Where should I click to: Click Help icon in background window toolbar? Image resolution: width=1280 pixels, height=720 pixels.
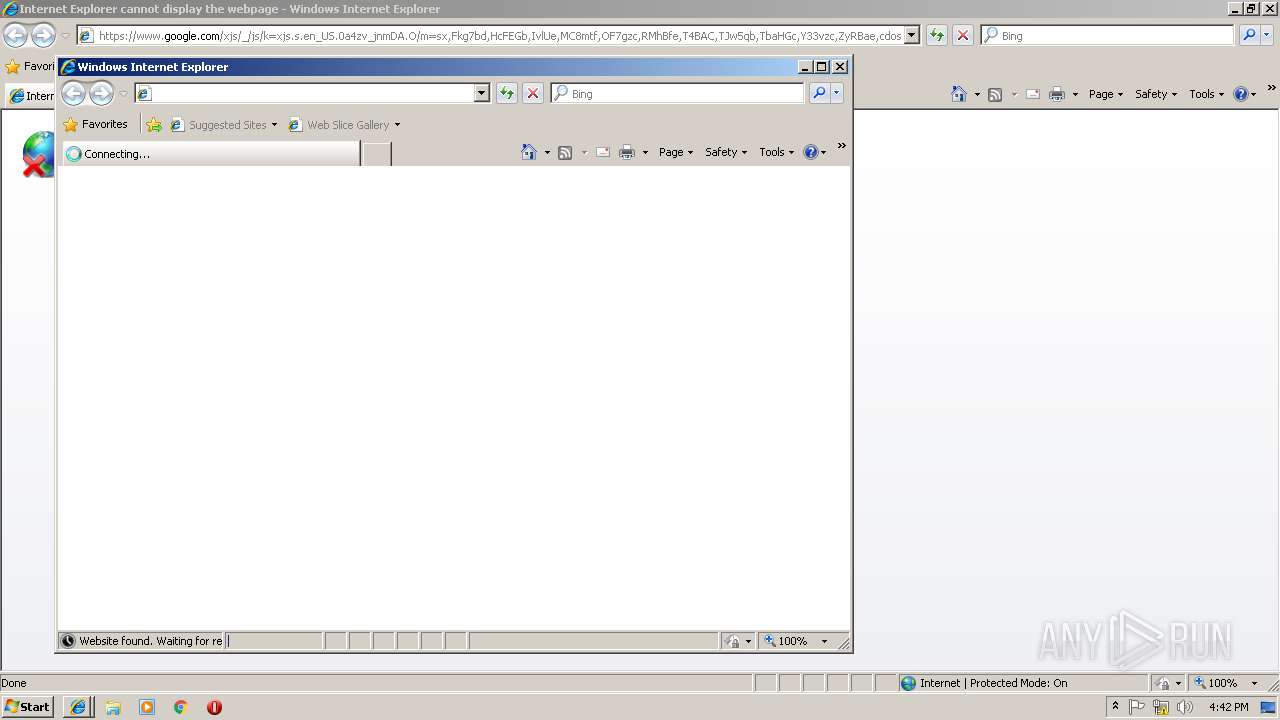(1241, 94)
